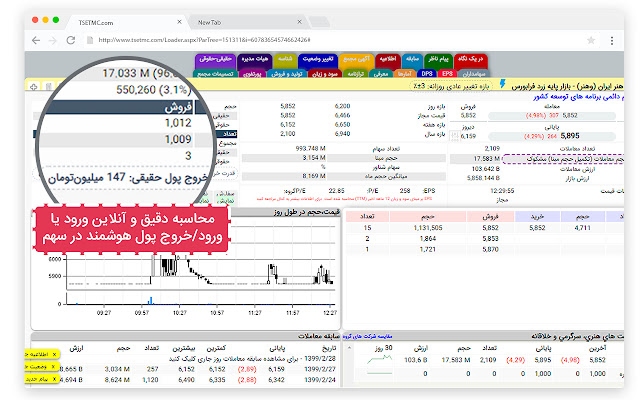Bookmark the page with the star icon
The height and width of the screenshot is (400, 640).
point(591,40)
